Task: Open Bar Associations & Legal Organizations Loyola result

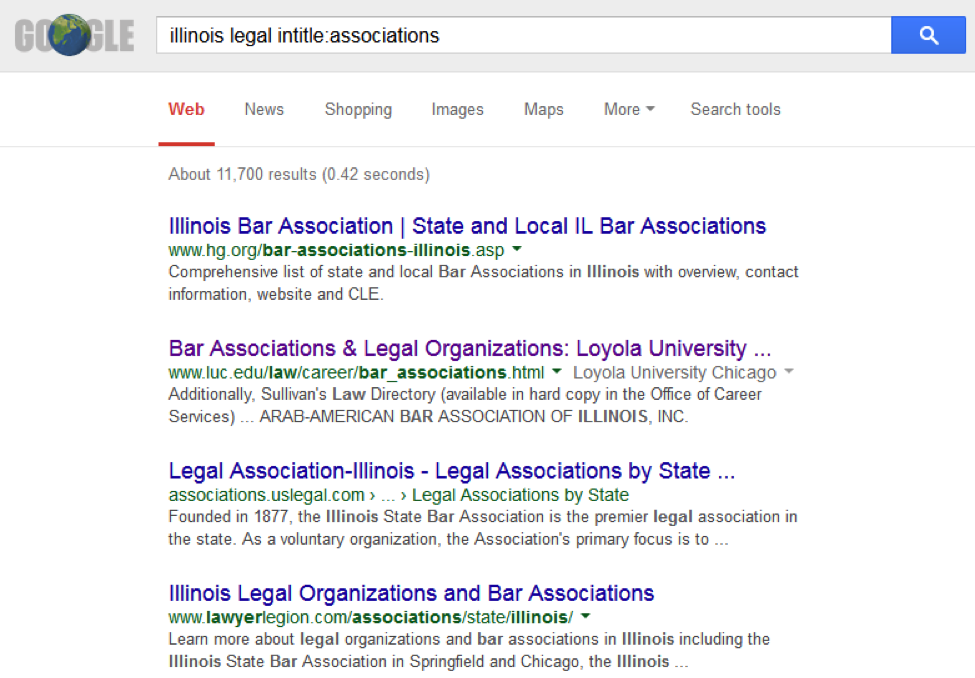Action: tap(470, 349)
